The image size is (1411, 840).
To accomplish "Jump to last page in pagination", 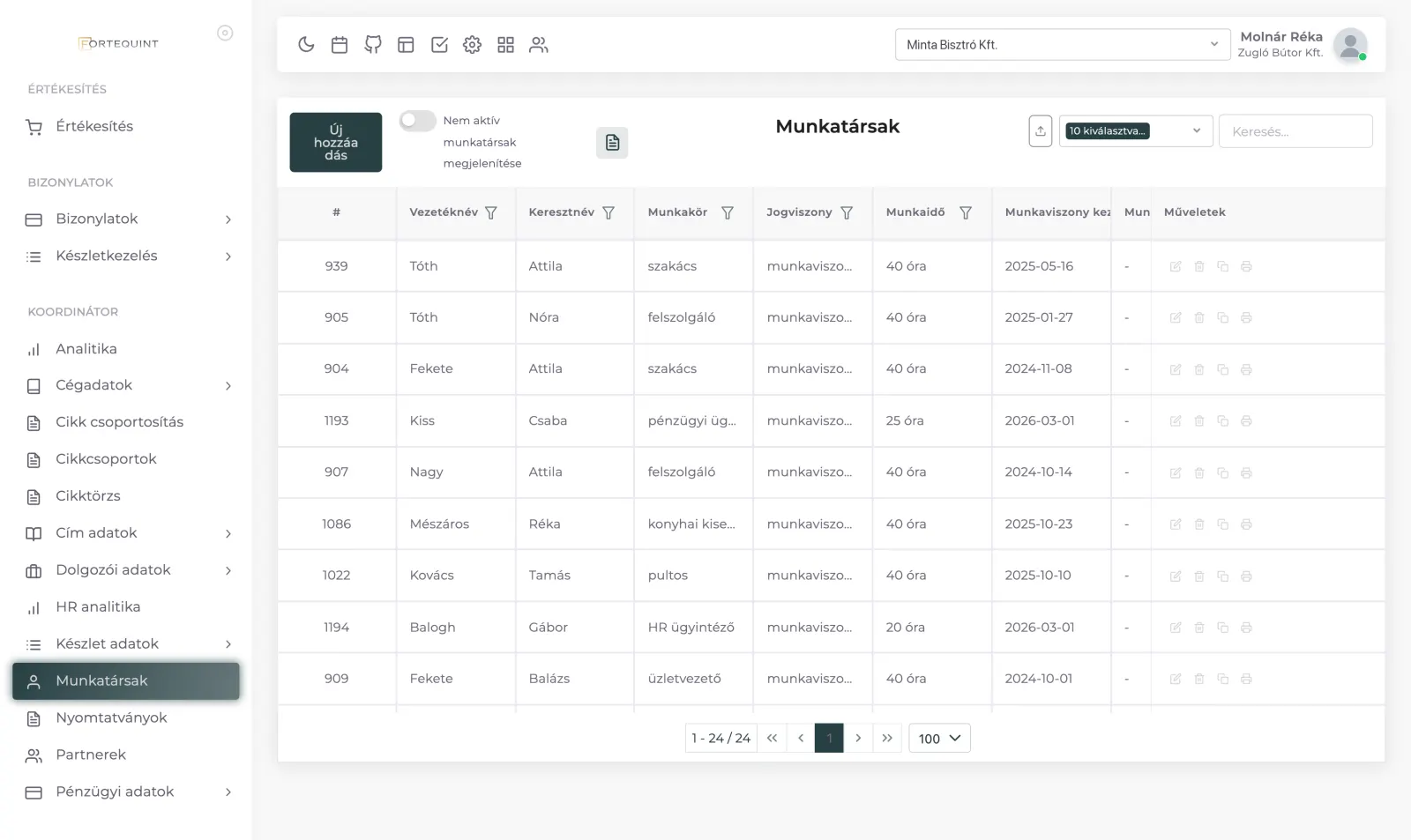I will pyautogui.click(x=887, y=739).
